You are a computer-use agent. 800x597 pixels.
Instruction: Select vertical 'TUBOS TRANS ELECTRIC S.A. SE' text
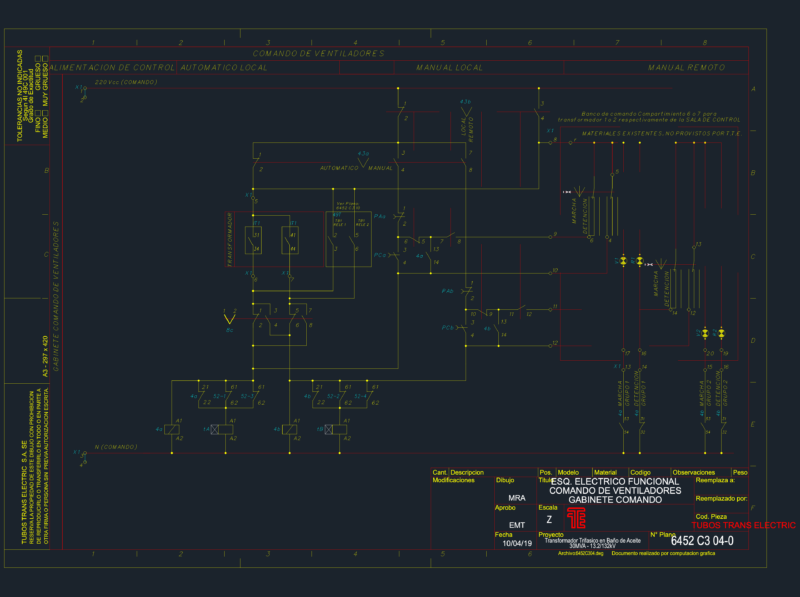pyautogui.click(x=24, y=492)
